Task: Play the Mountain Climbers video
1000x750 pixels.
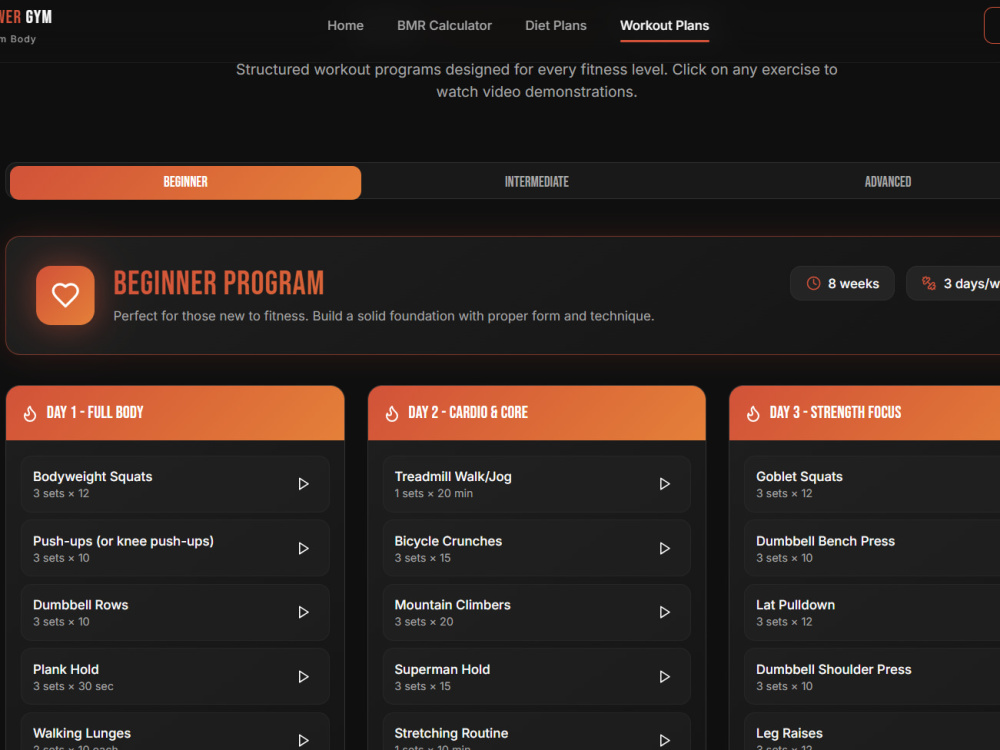Action: pyautogui.click(x=665, y=612)
